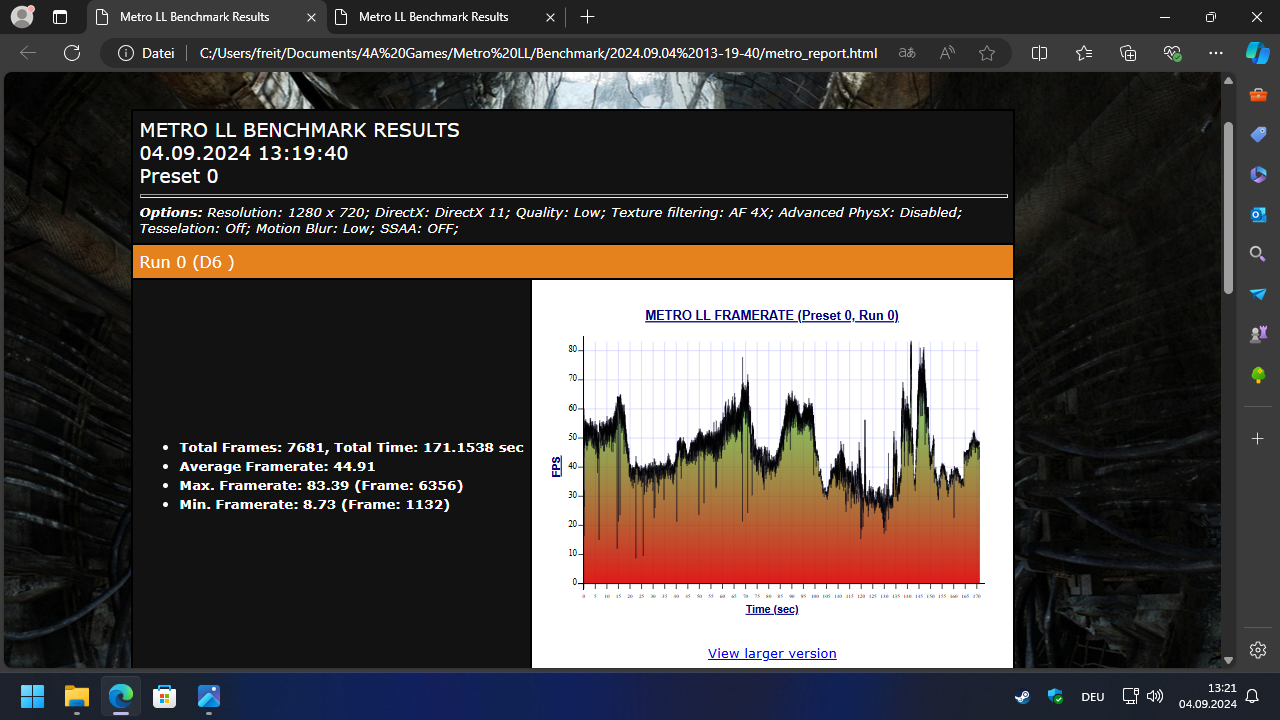This screenshot has height=720, width=1280.
Task: Open Browser essentials in the toolbar
Action: (1172, 53)
